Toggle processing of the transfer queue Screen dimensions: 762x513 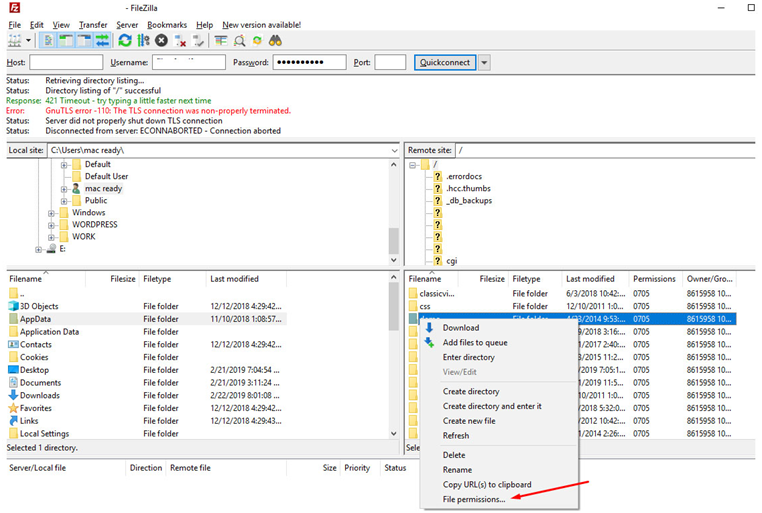point(143,41)
